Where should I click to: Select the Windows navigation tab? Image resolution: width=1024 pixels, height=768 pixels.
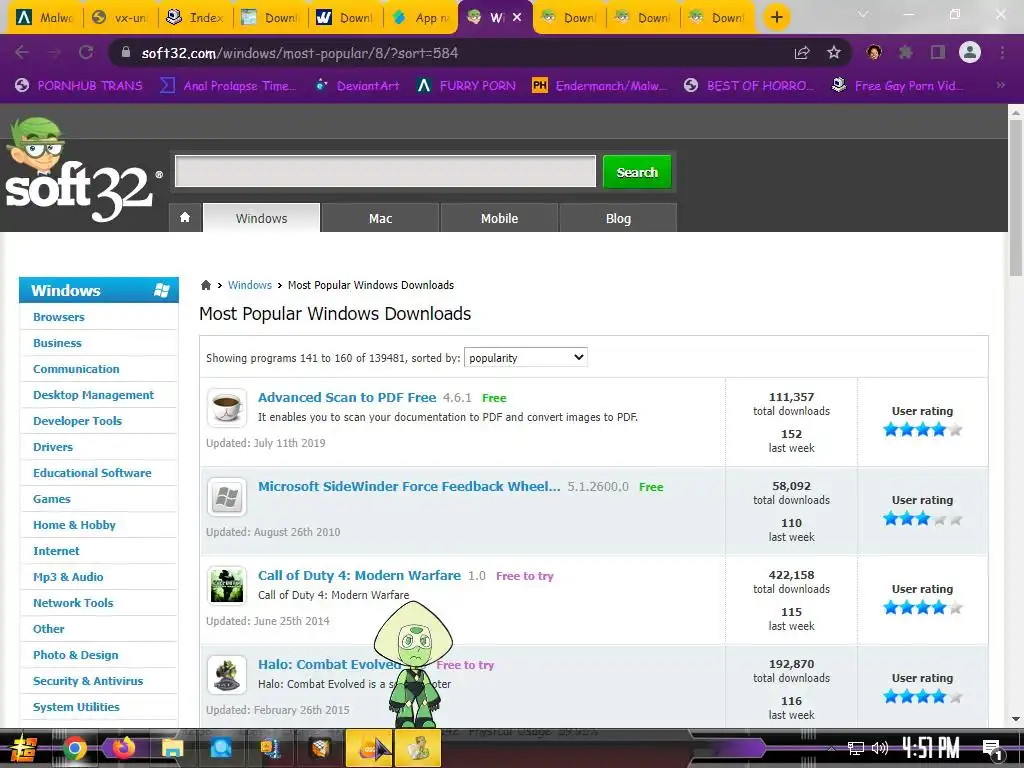(x=261, y=218)
